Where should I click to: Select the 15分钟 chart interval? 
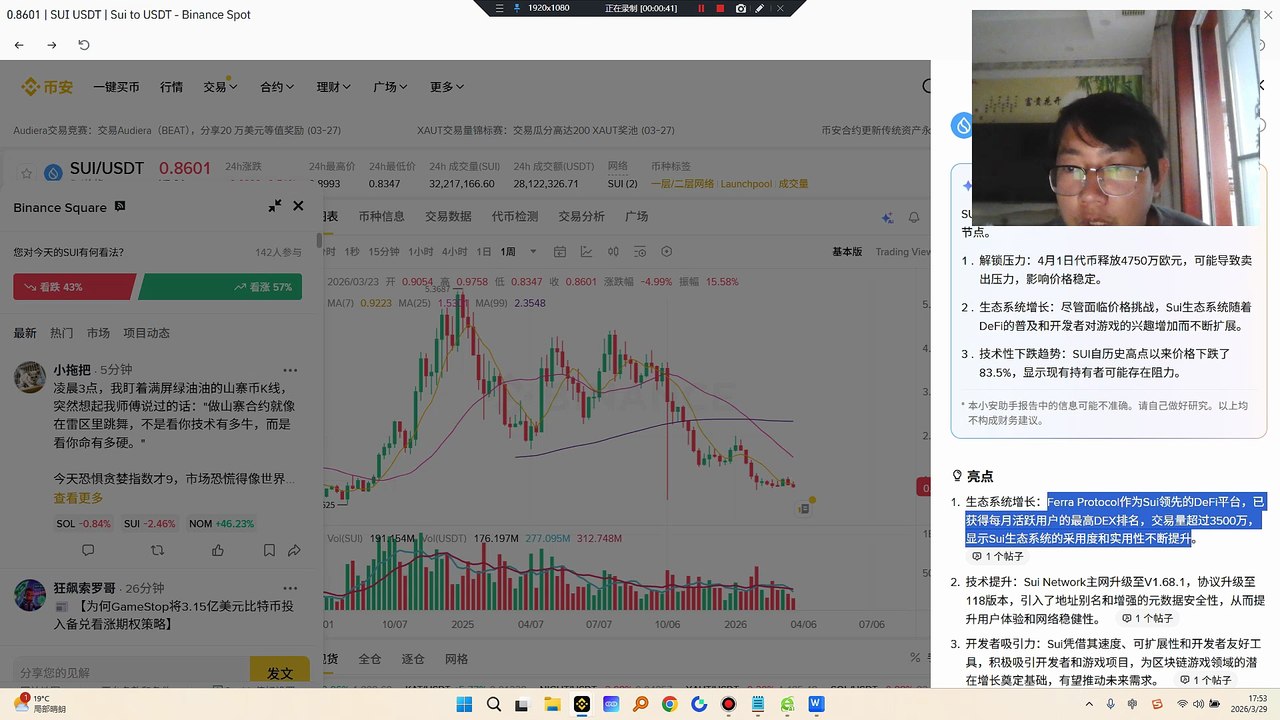click(384, 251)
